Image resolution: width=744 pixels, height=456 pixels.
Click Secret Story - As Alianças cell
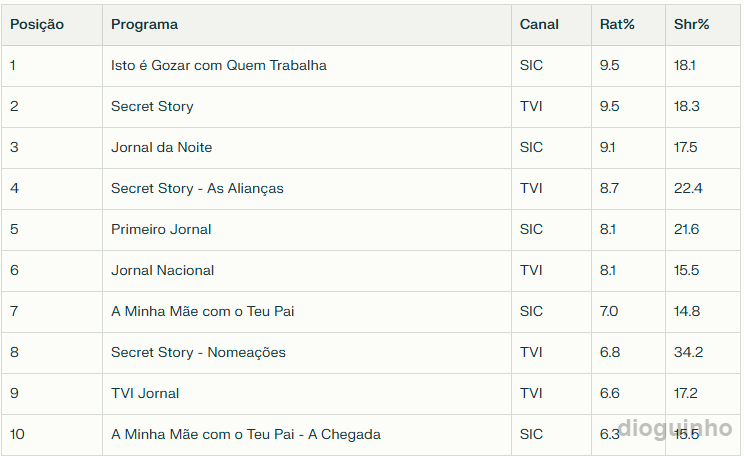click(x=197, y=188)
